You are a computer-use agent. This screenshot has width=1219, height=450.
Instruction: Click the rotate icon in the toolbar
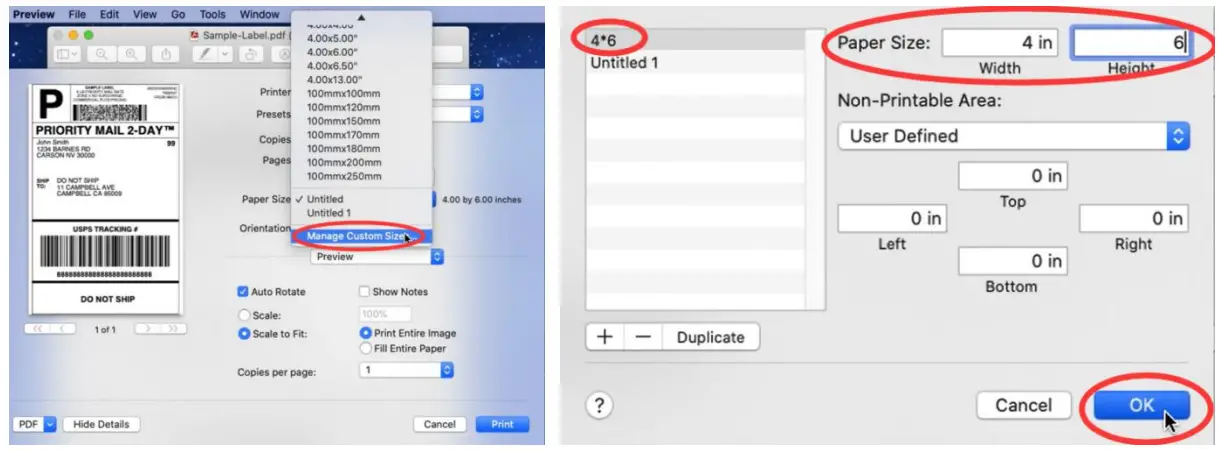click(251, 54)
